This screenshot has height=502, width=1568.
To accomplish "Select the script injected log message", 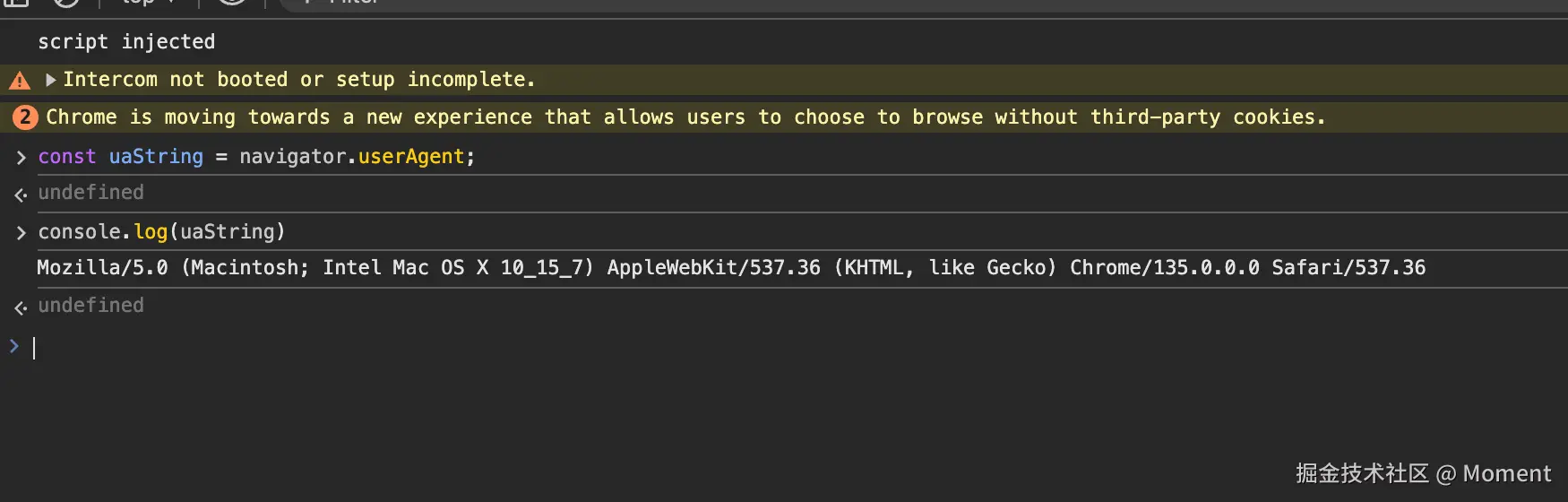I will 126,42.
